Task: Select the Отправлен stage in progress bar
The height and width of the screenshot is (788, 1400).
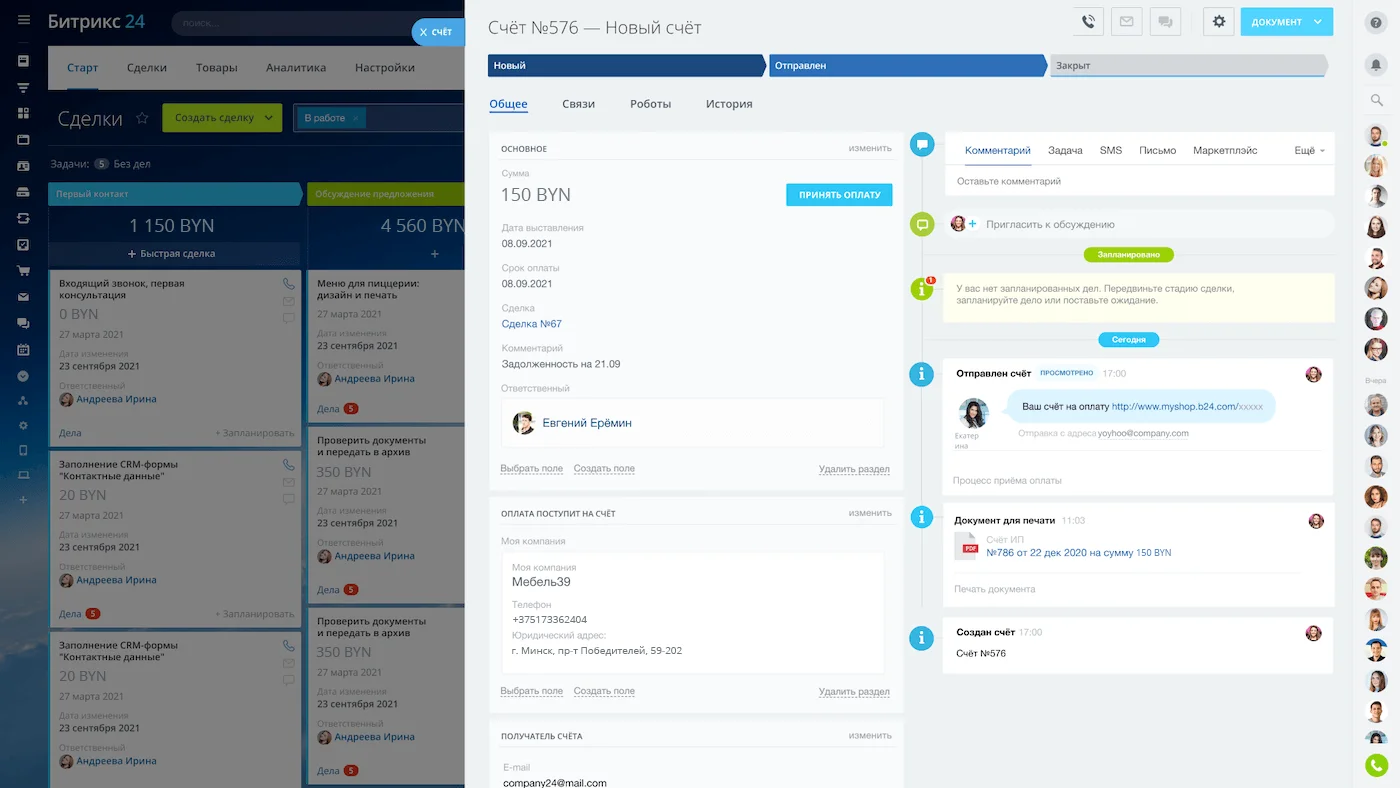Action: coord(906,66)
